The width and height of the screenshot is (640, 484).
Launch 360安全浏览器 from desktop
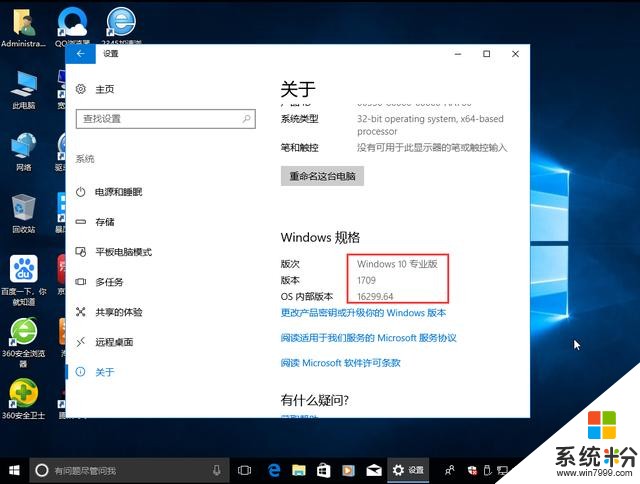click(23, 342)
